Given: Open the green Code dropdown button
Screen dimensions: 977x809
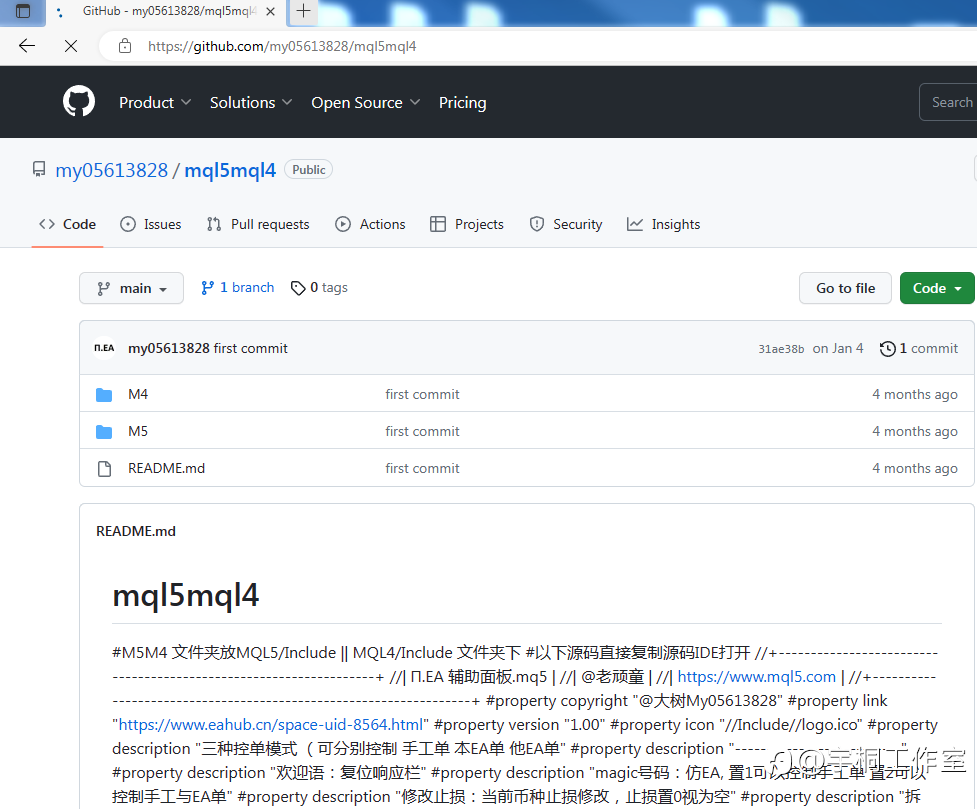Looking at the screenshot, I should [936, 288].
